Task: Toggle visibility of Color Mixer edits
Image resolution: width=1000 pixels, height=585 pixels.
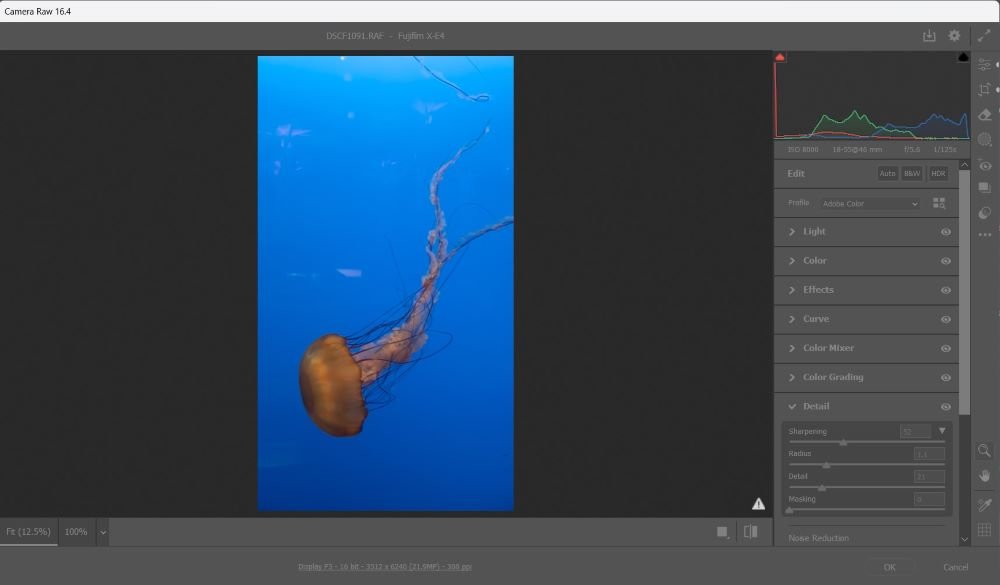Action: (945, 349)
